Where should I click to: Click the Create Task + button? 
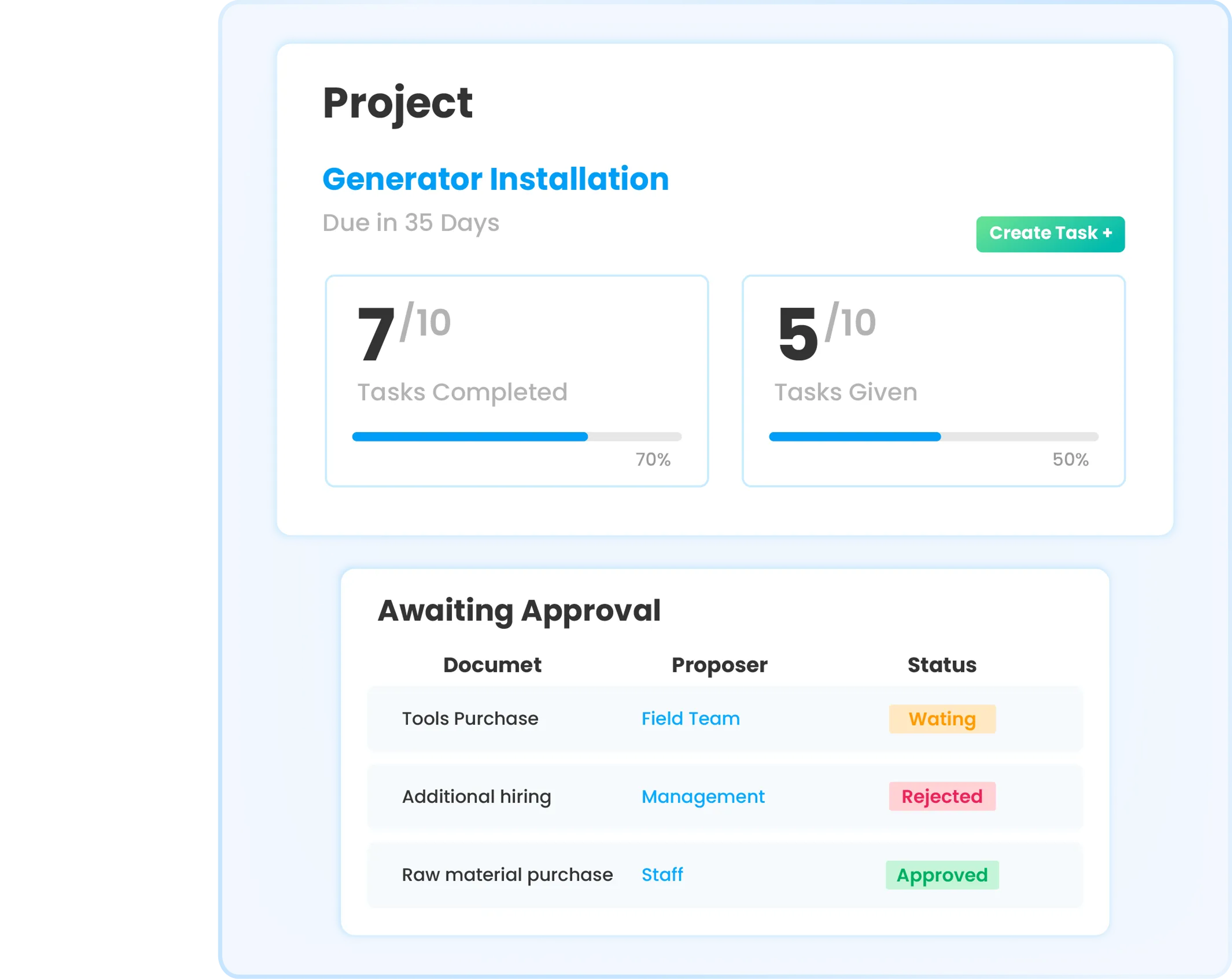(1050, 234)
